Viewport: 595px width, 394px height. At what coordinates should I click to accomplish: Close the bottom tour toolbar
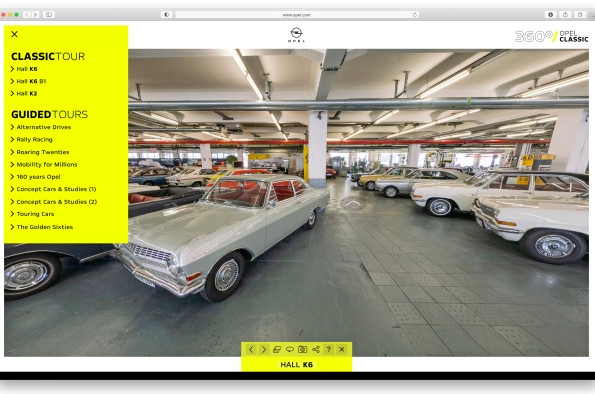342,350
